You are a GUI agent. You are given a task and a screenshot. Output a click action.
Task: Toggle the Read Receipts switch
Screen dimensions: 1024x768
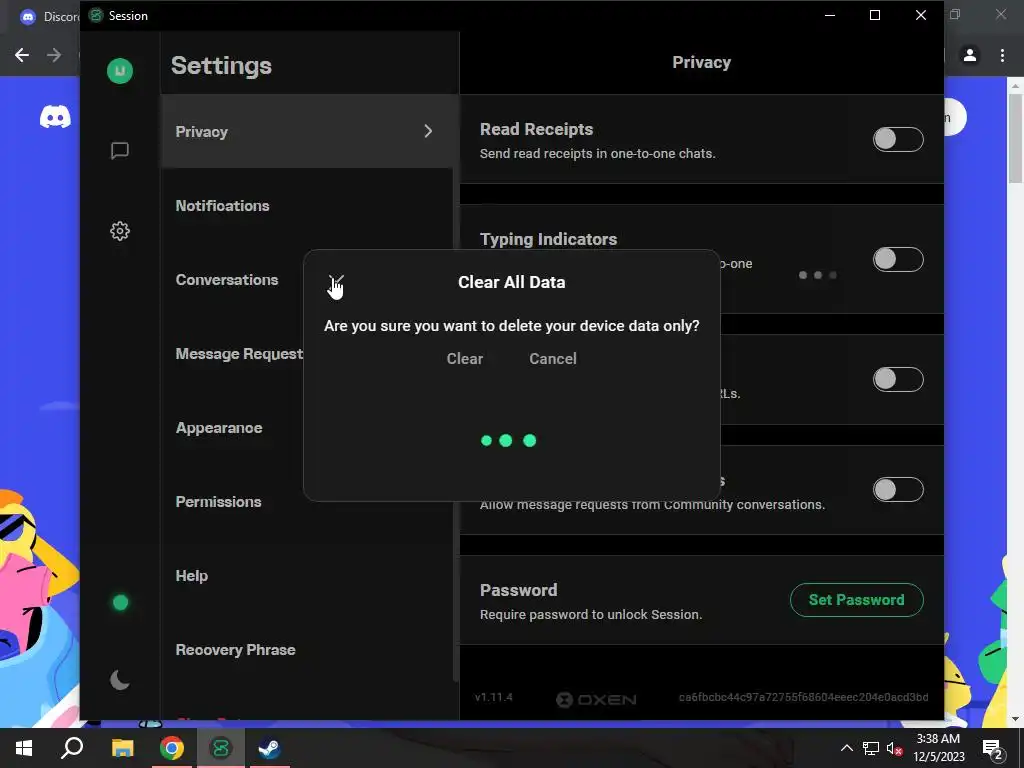(898, 139)
